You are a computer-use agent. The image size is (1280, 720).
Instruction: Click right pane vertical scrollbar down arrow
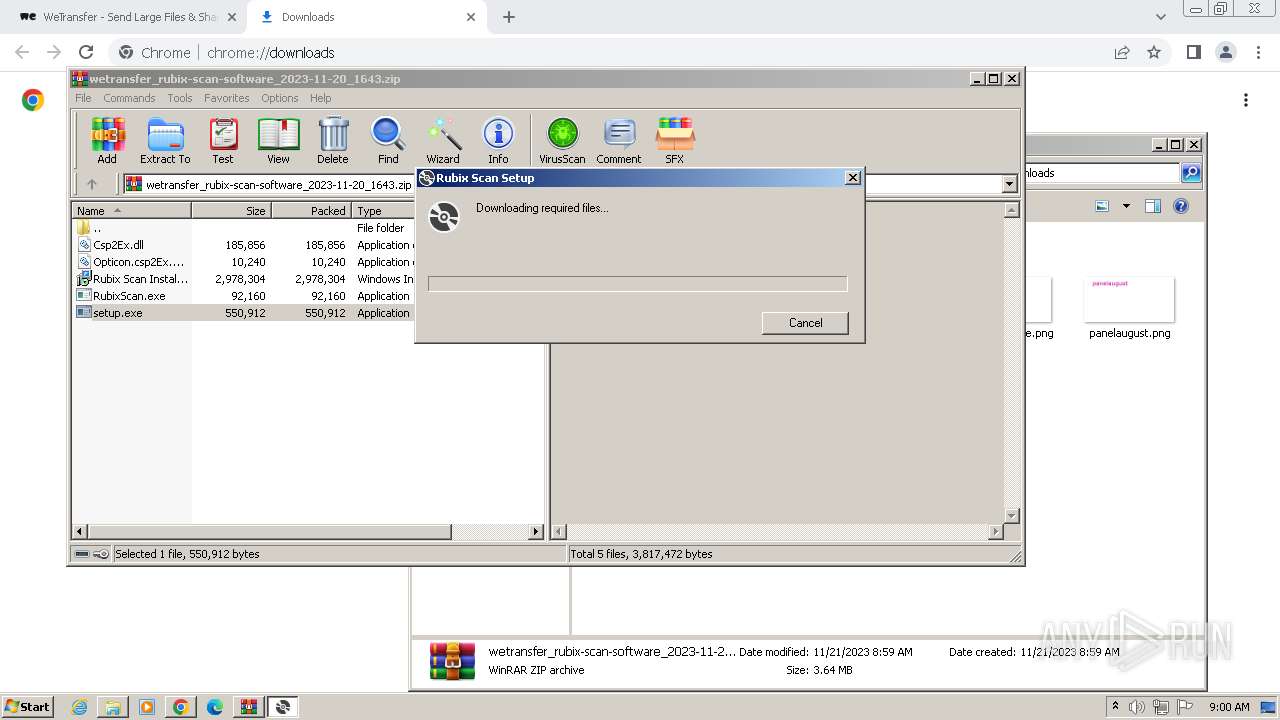(1011, 516)
